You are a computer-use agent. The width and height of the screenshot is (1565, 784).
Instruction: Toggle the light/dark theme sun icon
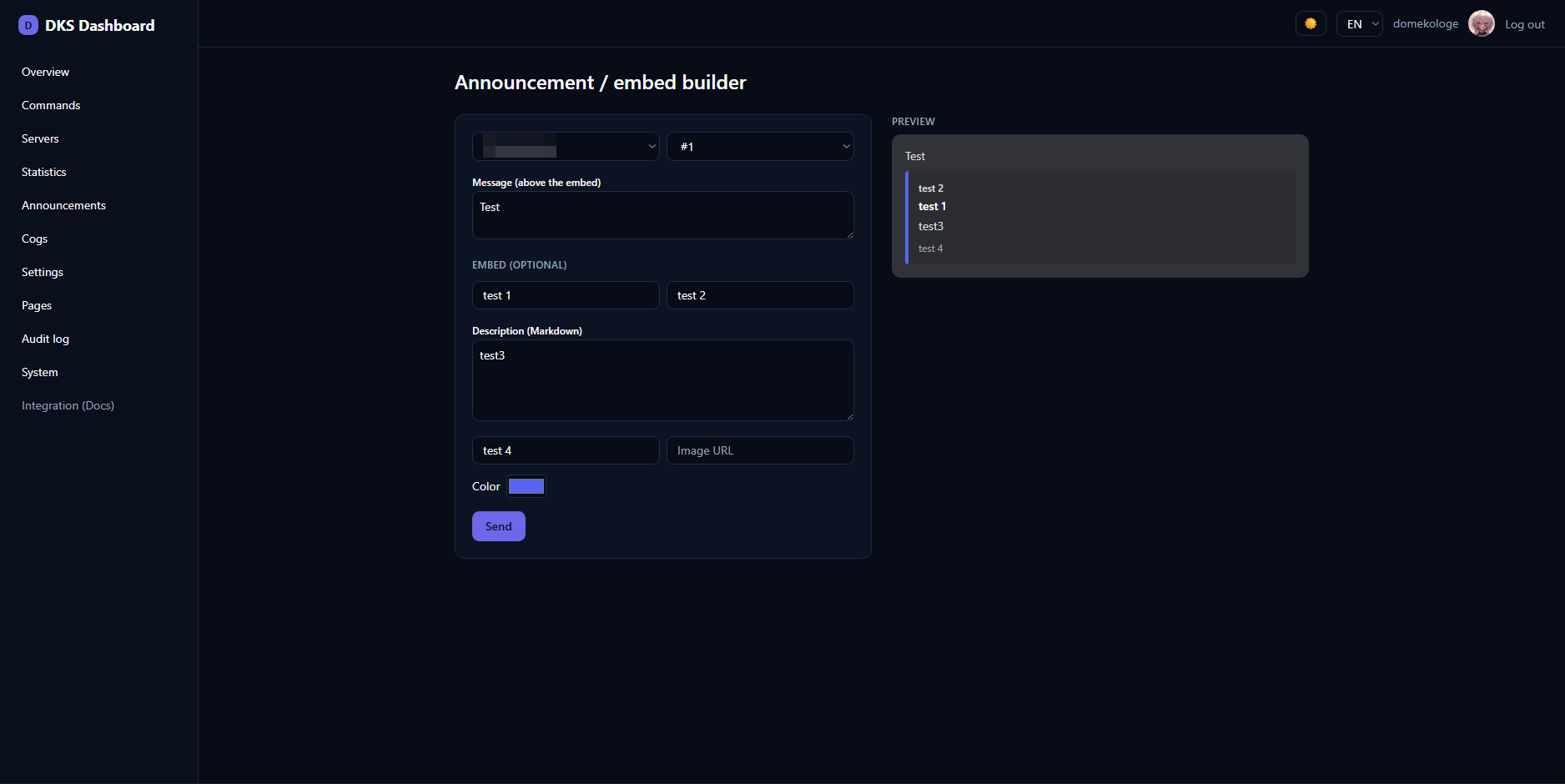tap(1311, 23)
